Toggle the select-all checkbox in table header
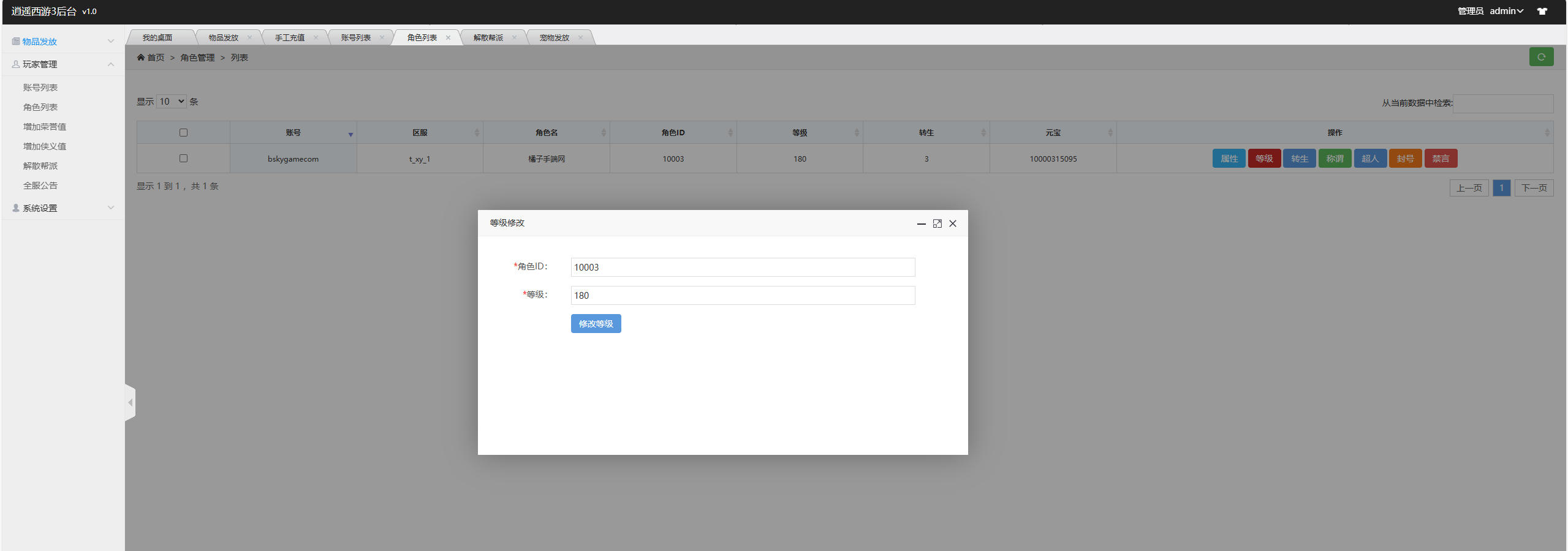This screenshot has width=1568, height=551. (x=183, y=133)
